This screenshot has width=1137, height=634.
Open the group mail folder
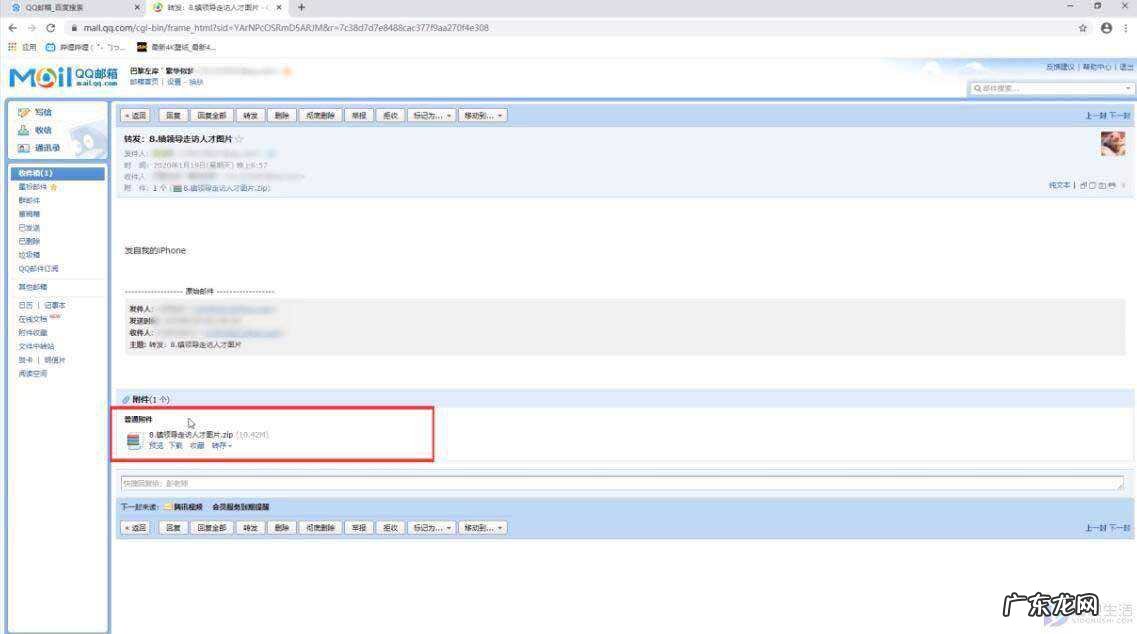[x=29, y=200]
